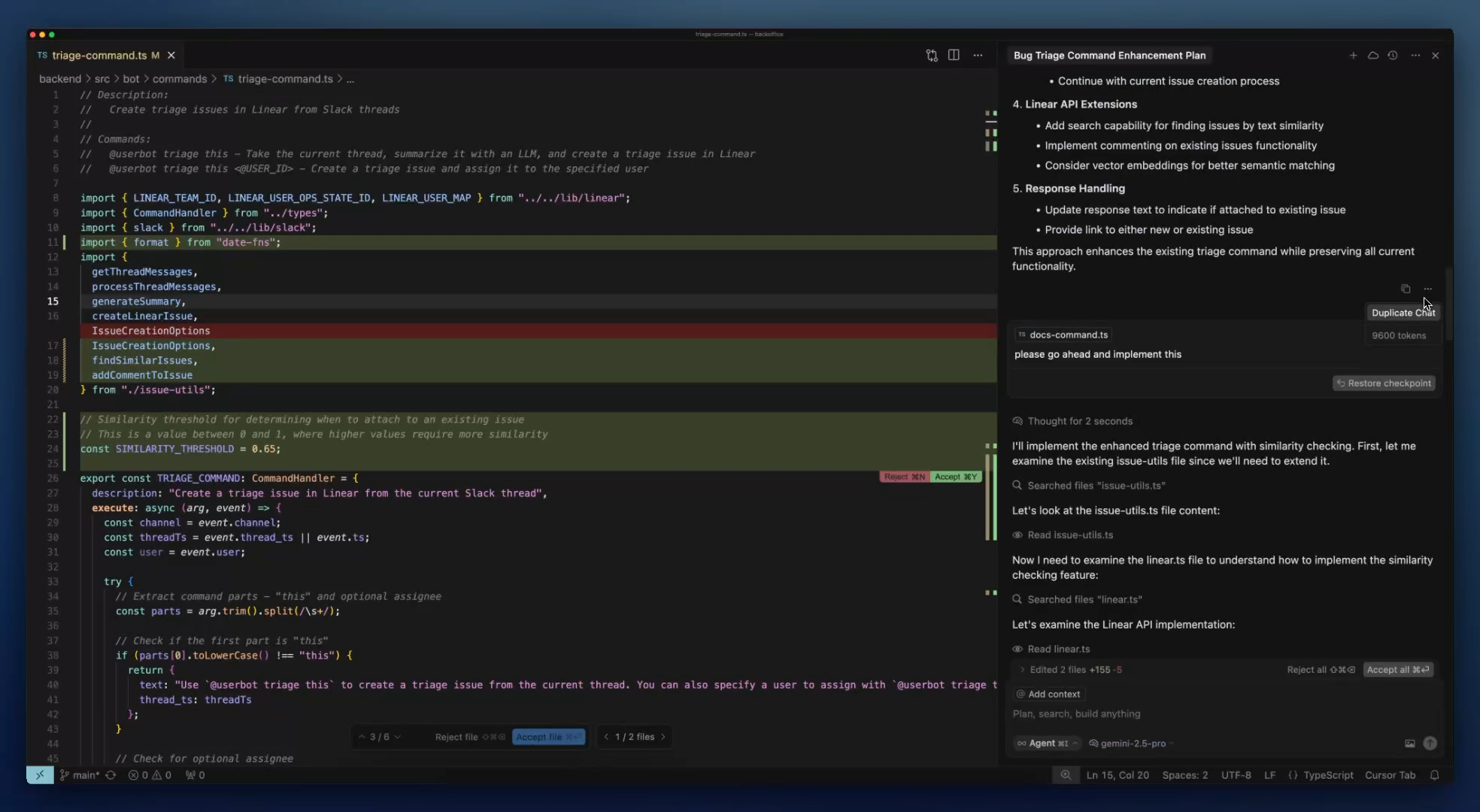Click Reject all in chat panel
Screen dimensions: 1480x812
1321,670
